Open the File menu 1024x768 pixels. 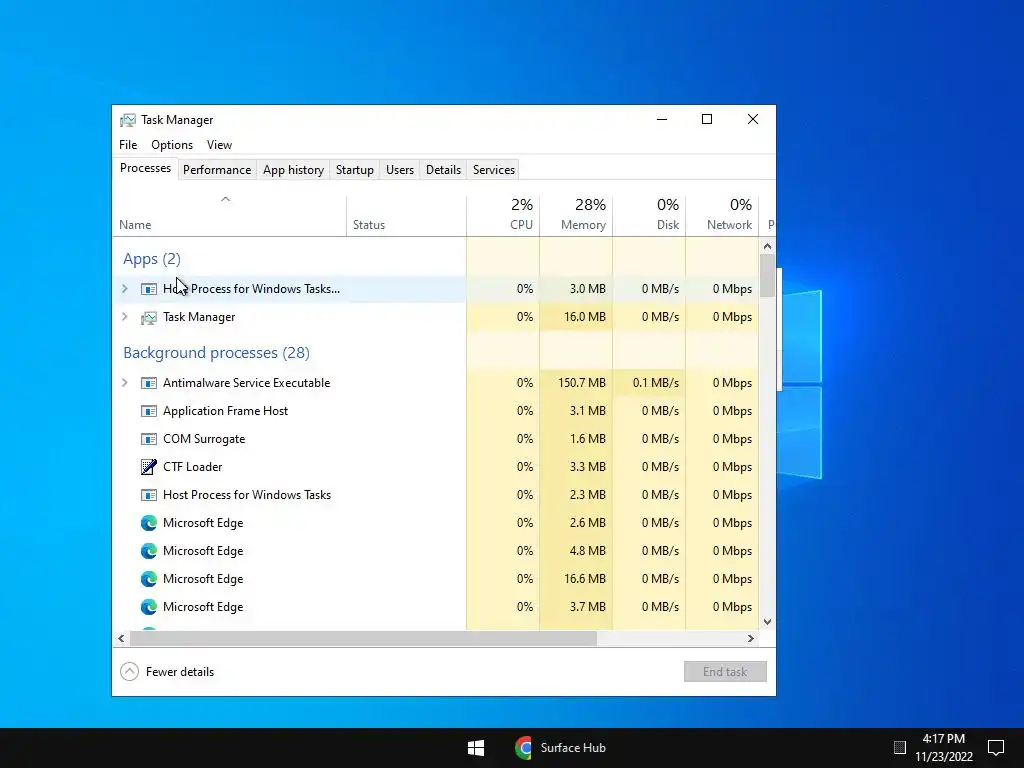point(128,145)
